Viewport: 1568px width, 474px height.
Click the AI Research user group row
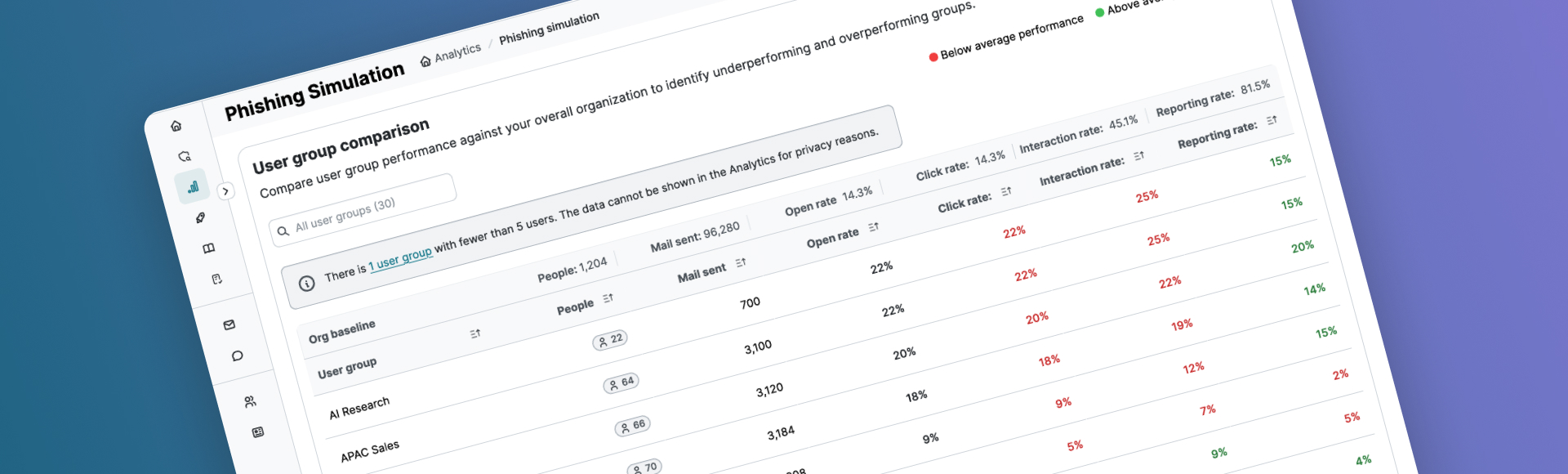point(359,408)
